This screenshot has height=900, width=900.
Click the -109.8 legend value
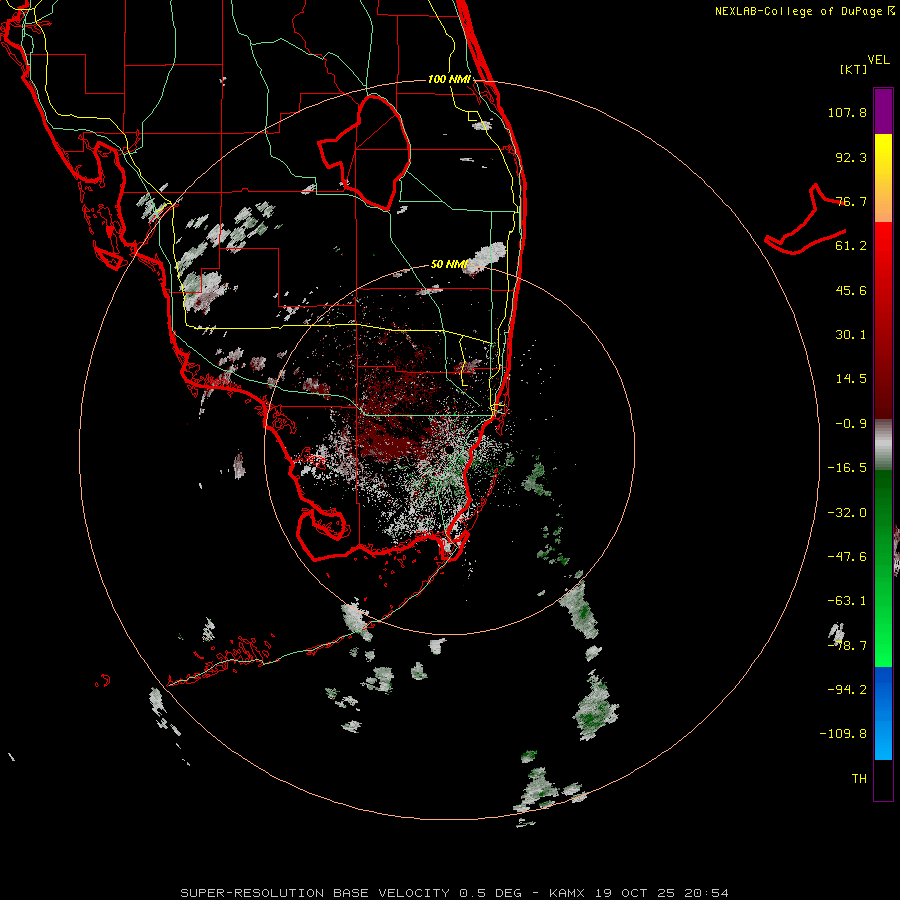coord(843,734)
